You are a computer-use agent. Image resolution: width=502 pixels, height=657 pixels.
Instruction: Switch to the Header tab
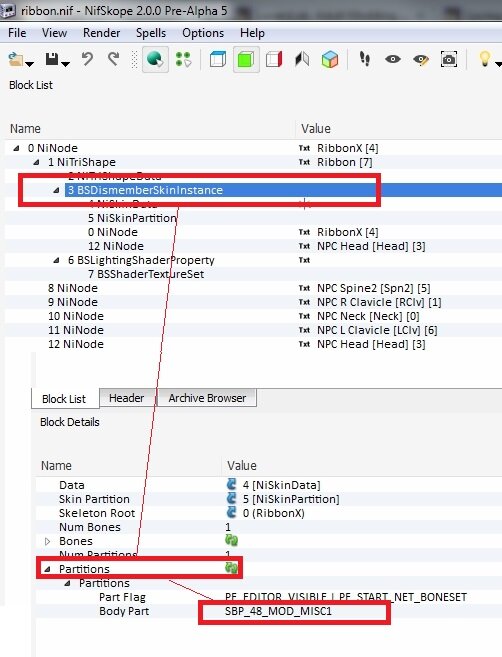(x=127, y=398)
